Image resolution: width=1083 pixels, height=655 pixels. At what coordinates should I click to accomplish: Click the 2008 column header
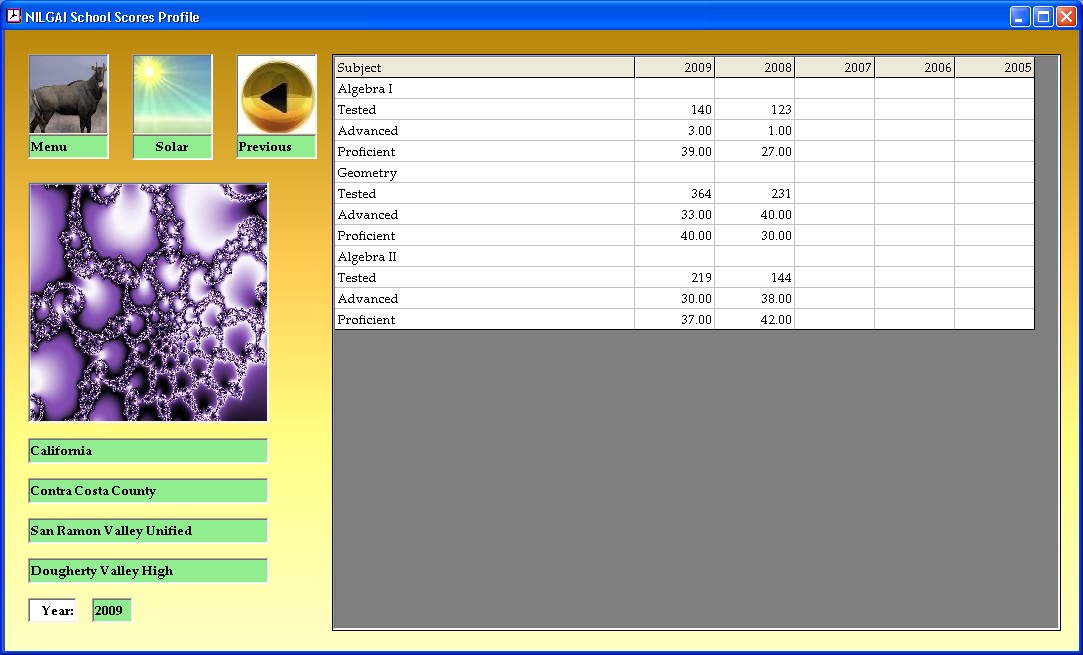point(755,68)
